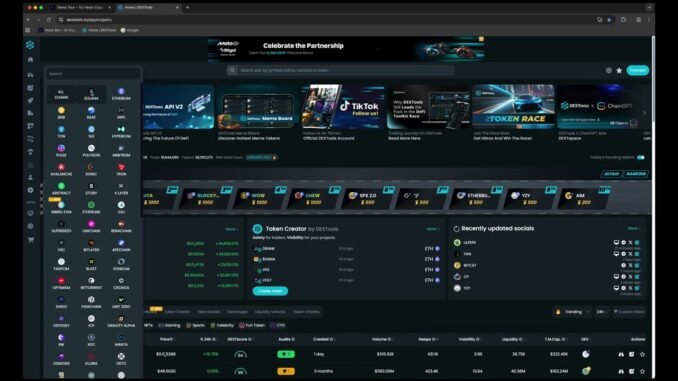Open the 24h timeframe dropdown
This screenshot has width=678, height=381.
[x=601, y=312]
